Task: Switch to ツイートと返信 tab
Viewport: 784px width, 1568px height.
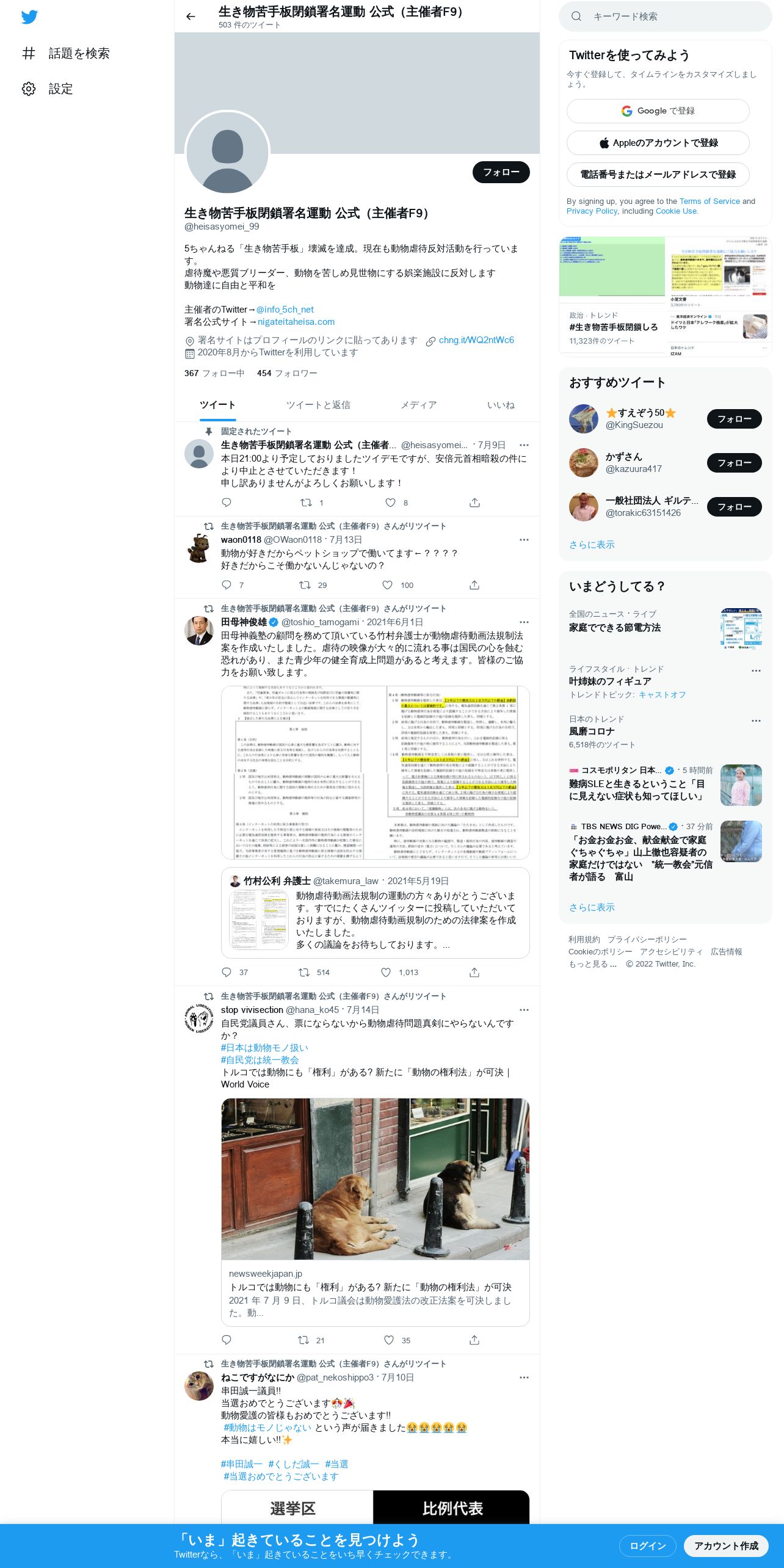Action: 318,405
